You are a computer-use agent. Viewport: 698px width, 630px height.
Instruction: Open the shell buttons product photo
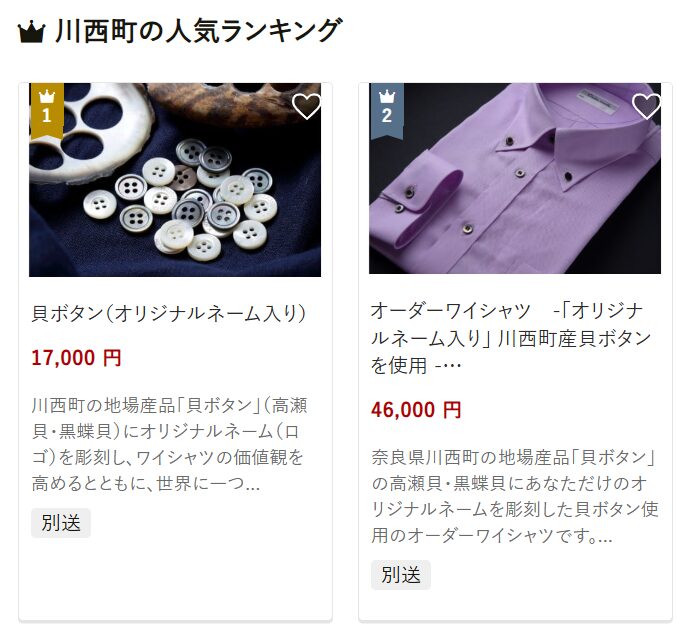[x=175, y=180]
